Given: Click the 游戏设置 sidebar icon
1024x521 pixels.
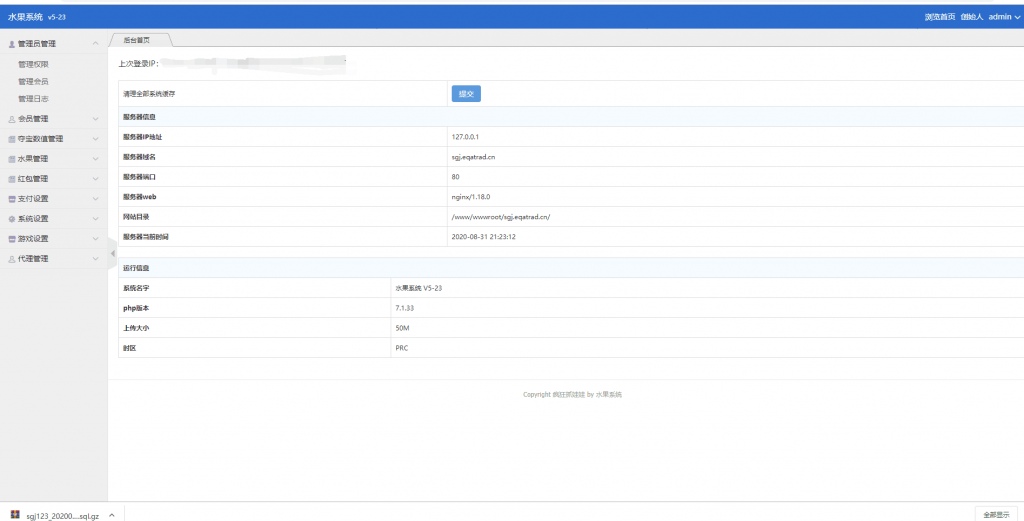Looking at the screenshot, I should 12,239.
